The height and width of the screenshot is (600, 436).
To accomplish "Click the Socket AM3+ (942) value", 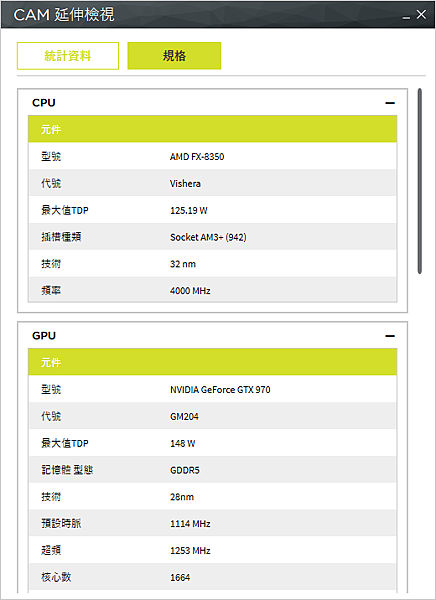I will 208,237.
